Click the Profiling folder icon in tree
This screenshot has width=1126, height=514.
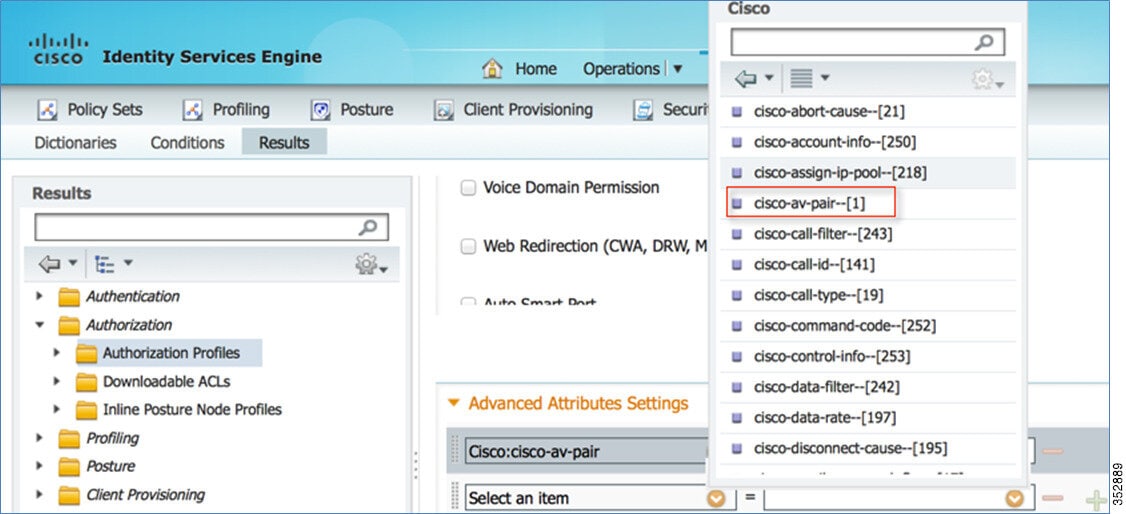pos(69,439)
